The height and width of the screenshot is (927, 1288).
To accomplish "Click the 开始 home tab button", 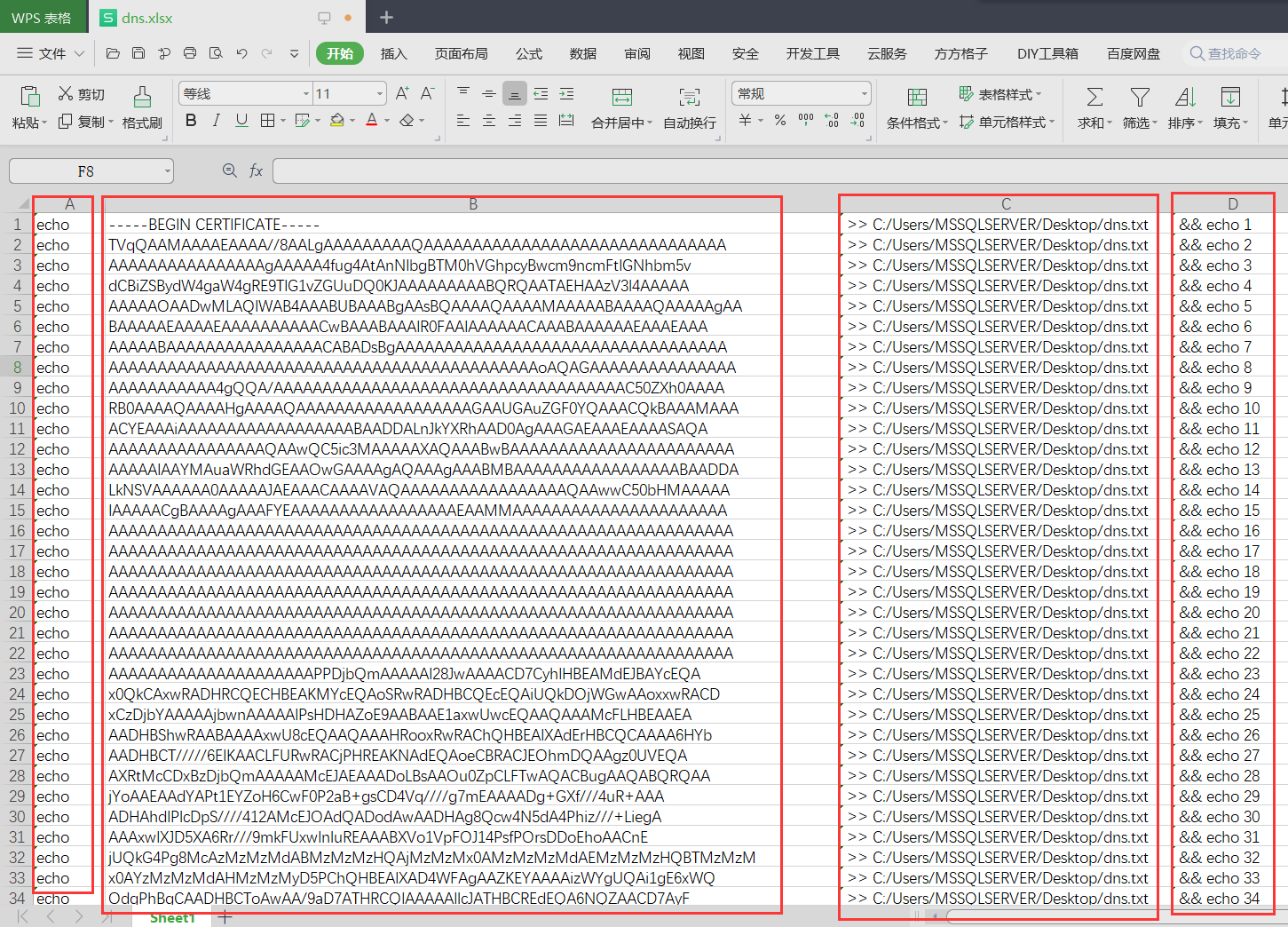I will pyautogui.click(x=340, y=53).
